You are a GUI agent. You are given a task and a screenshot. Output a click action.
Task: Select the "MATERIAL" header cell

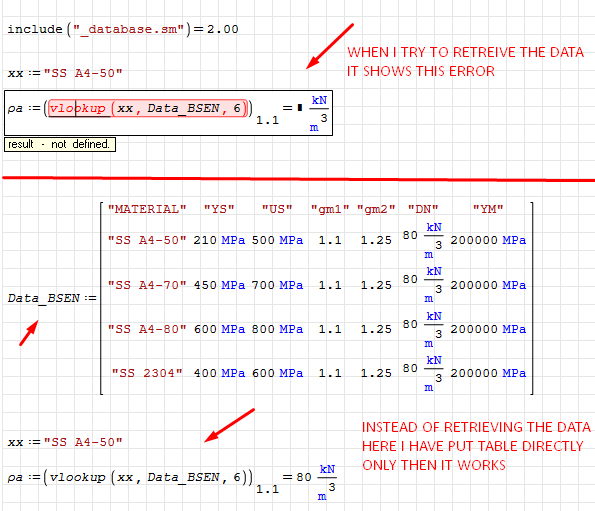[x=147, y=209]
